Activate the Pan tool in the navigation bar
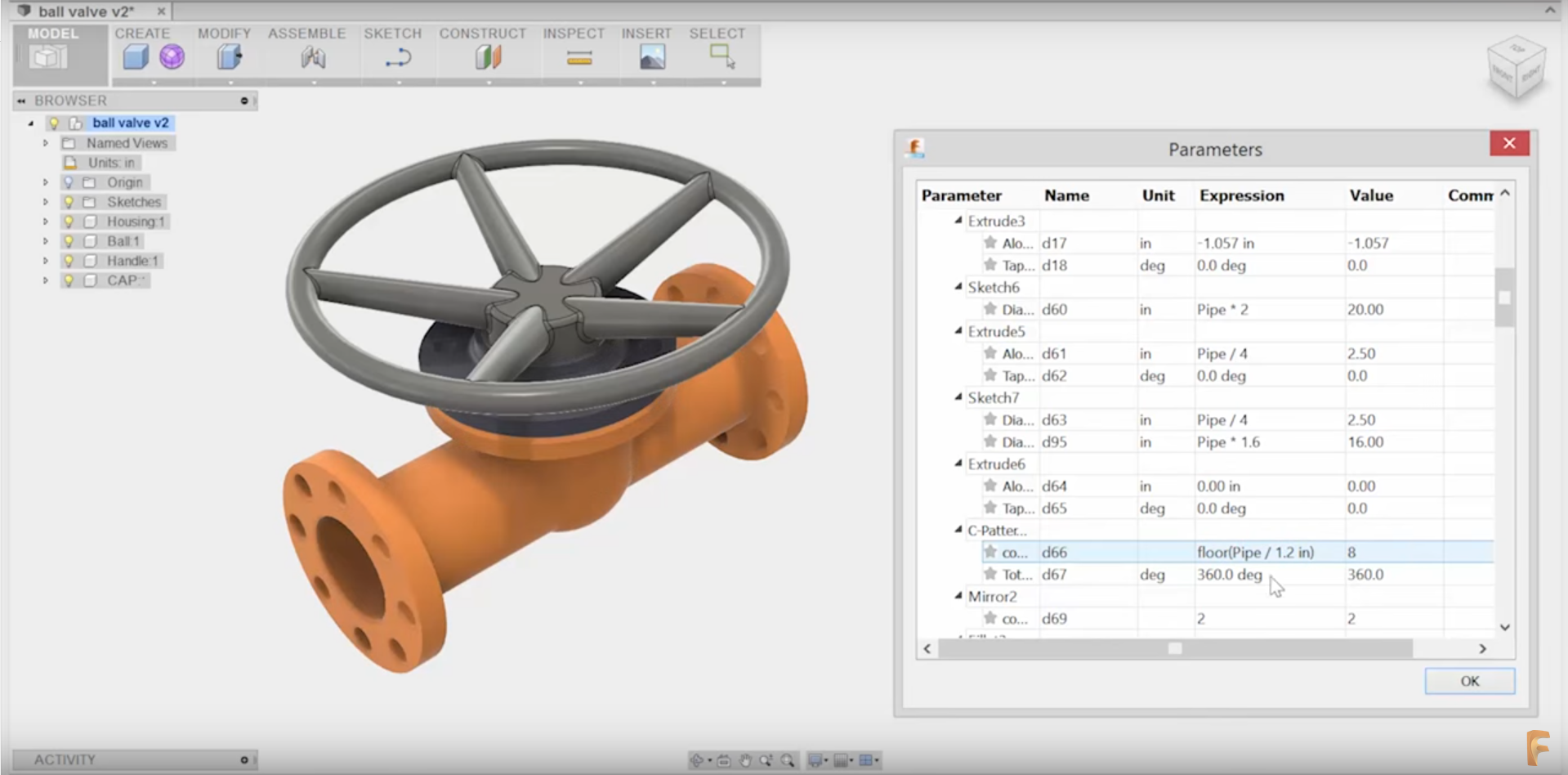Screen dimensions: 1568x775 744,760
